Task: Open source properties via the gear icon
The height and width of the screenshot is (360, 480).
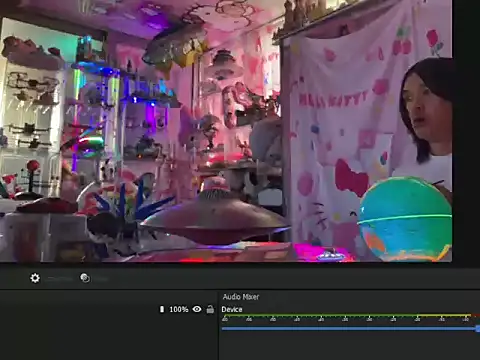Action: click(35, 278)
